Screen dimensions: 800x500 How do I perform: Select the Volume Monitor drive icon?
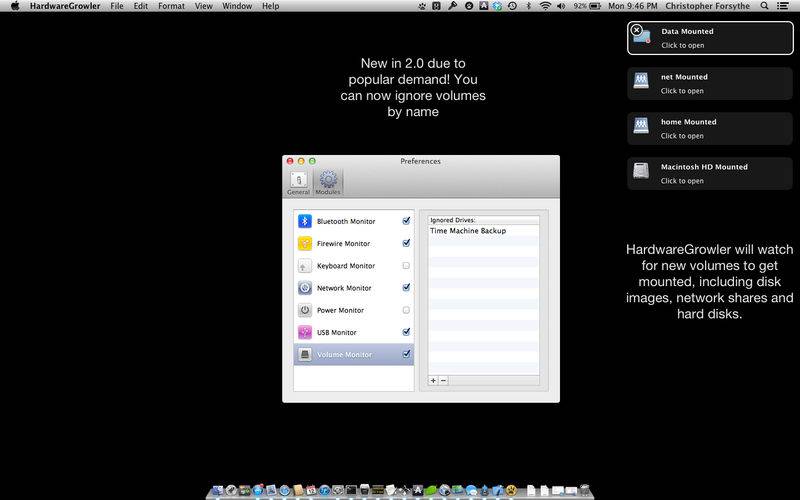click(305, 354)
